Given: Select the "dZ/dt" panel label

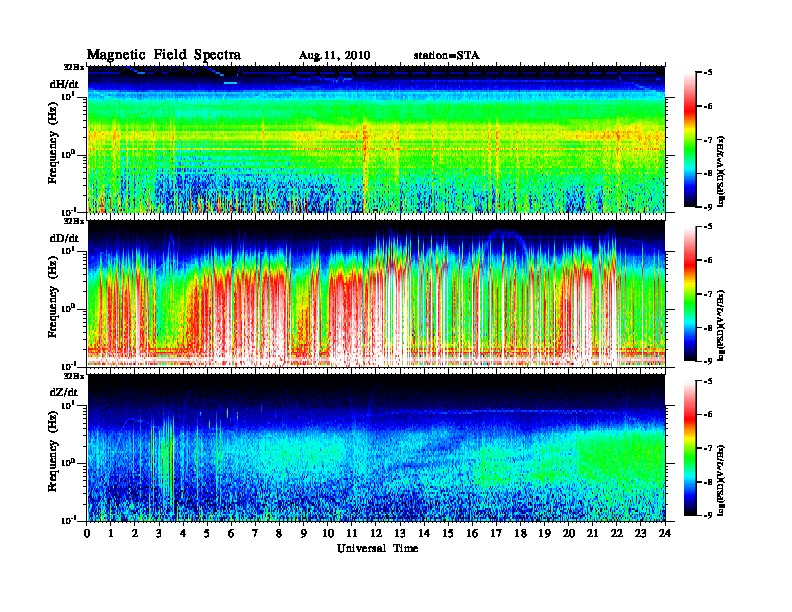Looking at the screenshot, I should coord(64,392).
